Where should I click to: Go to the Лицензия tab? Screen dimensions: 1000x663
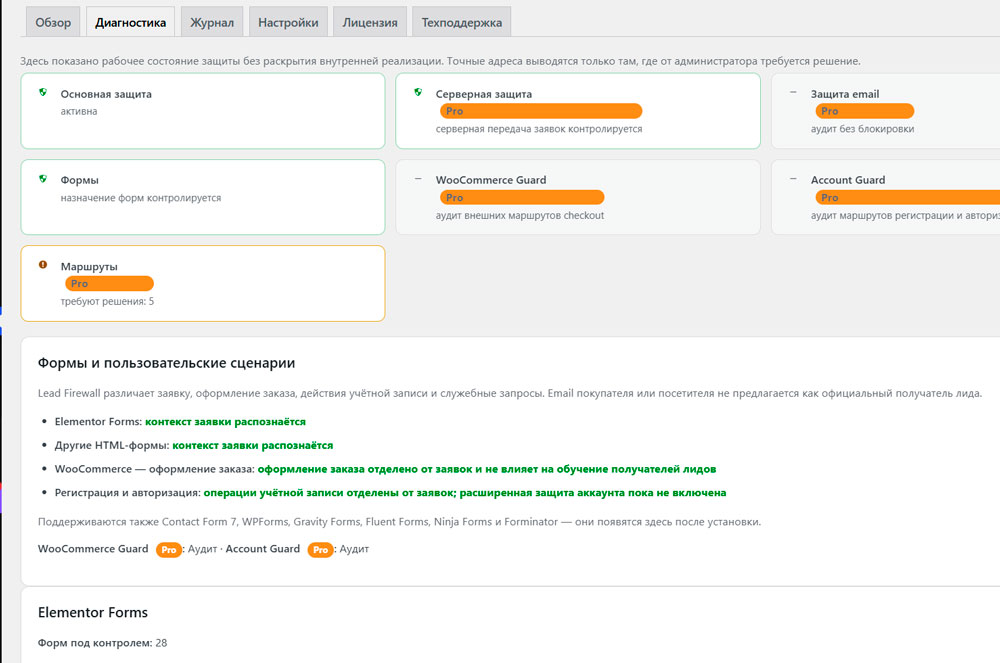tap(370, 22)
